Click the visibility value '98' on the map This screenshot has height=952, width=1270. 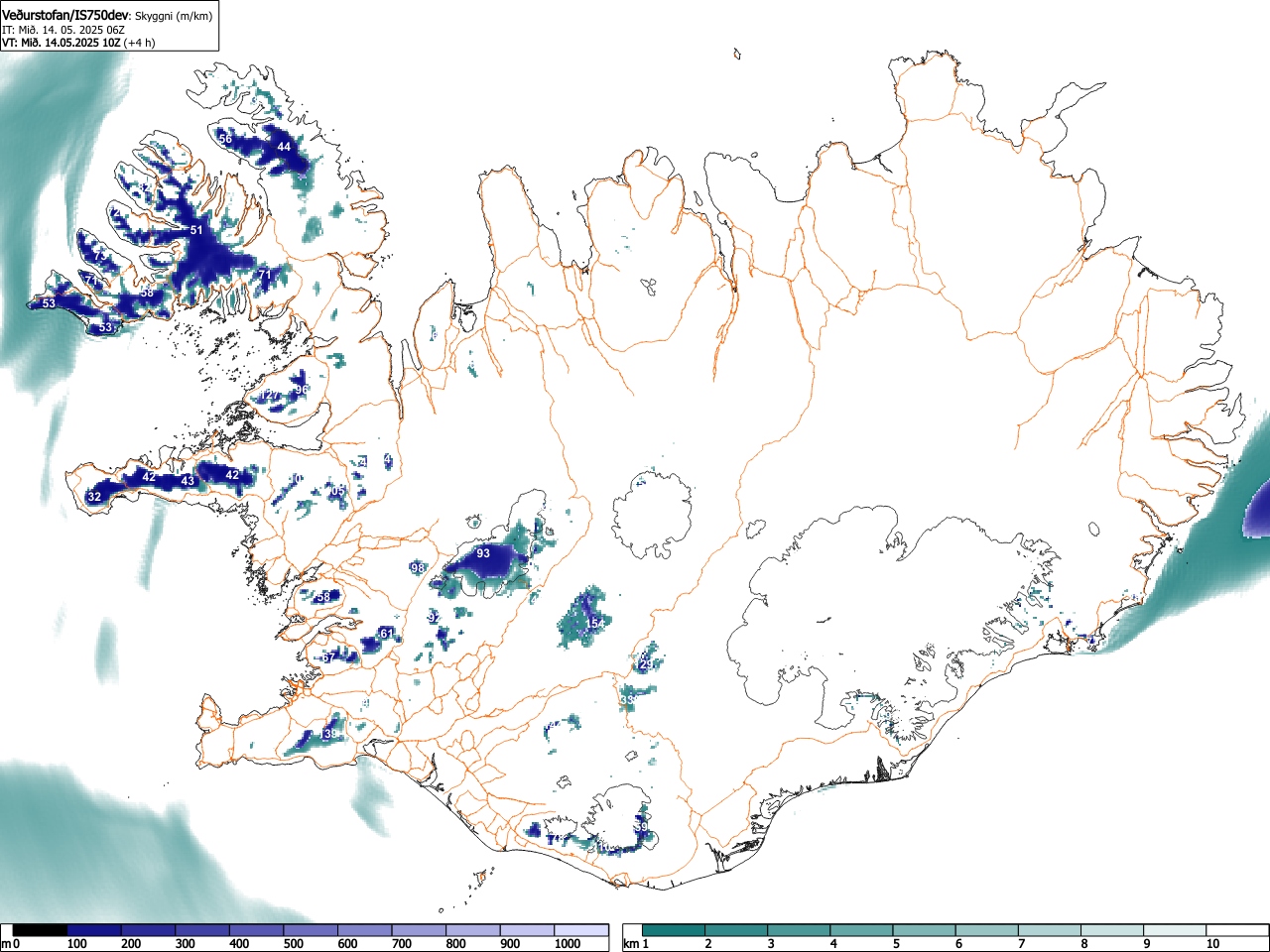coord(418,568)
